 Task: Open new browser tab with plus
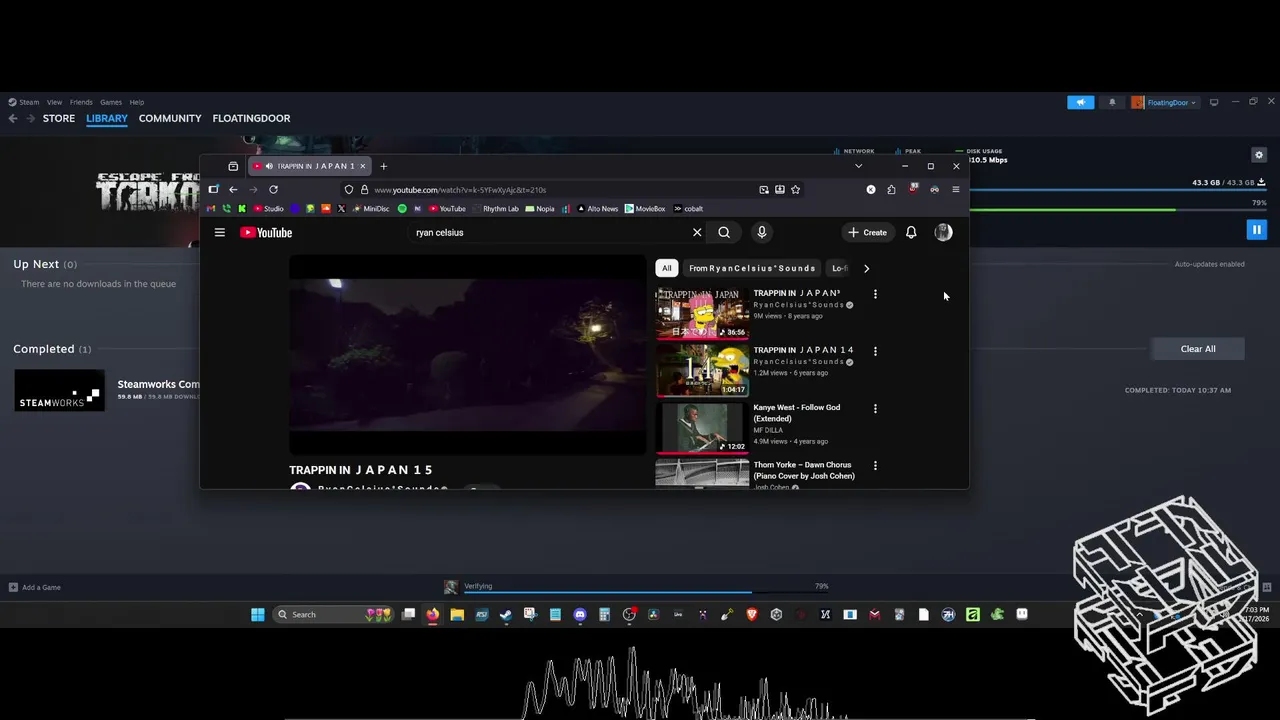coord(383,166)
